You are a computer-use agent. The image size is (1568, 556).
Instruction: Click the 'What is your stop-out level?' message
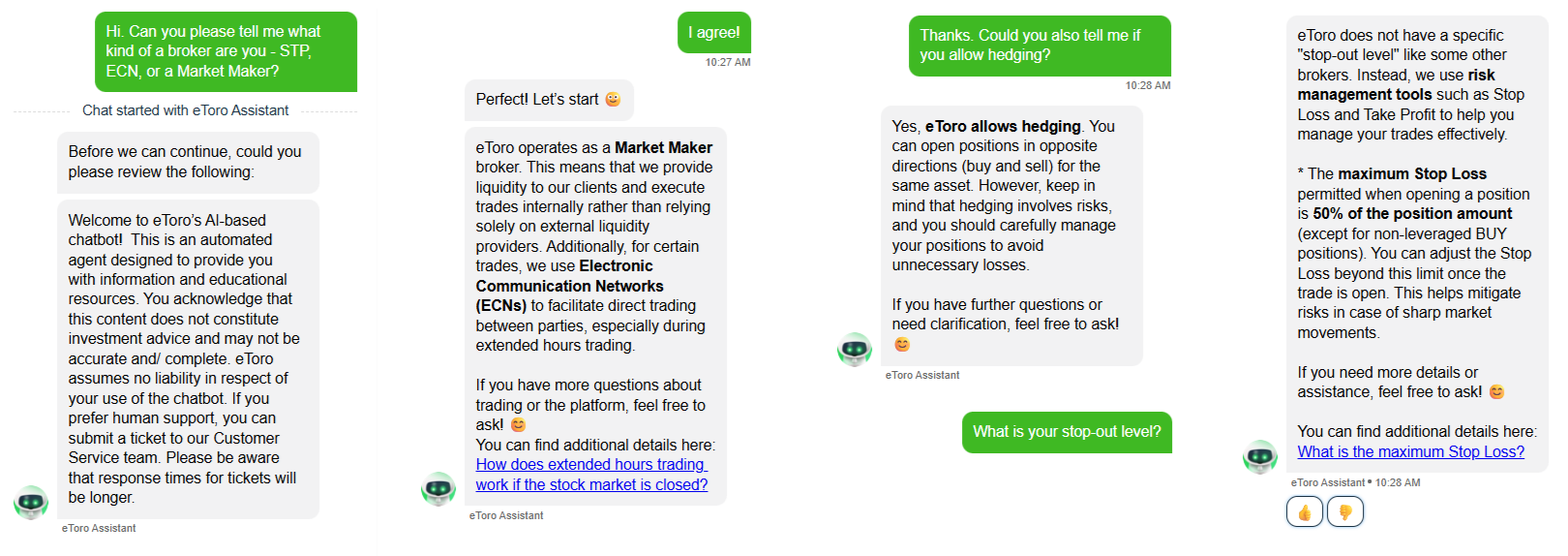[x=1067, y=432]
